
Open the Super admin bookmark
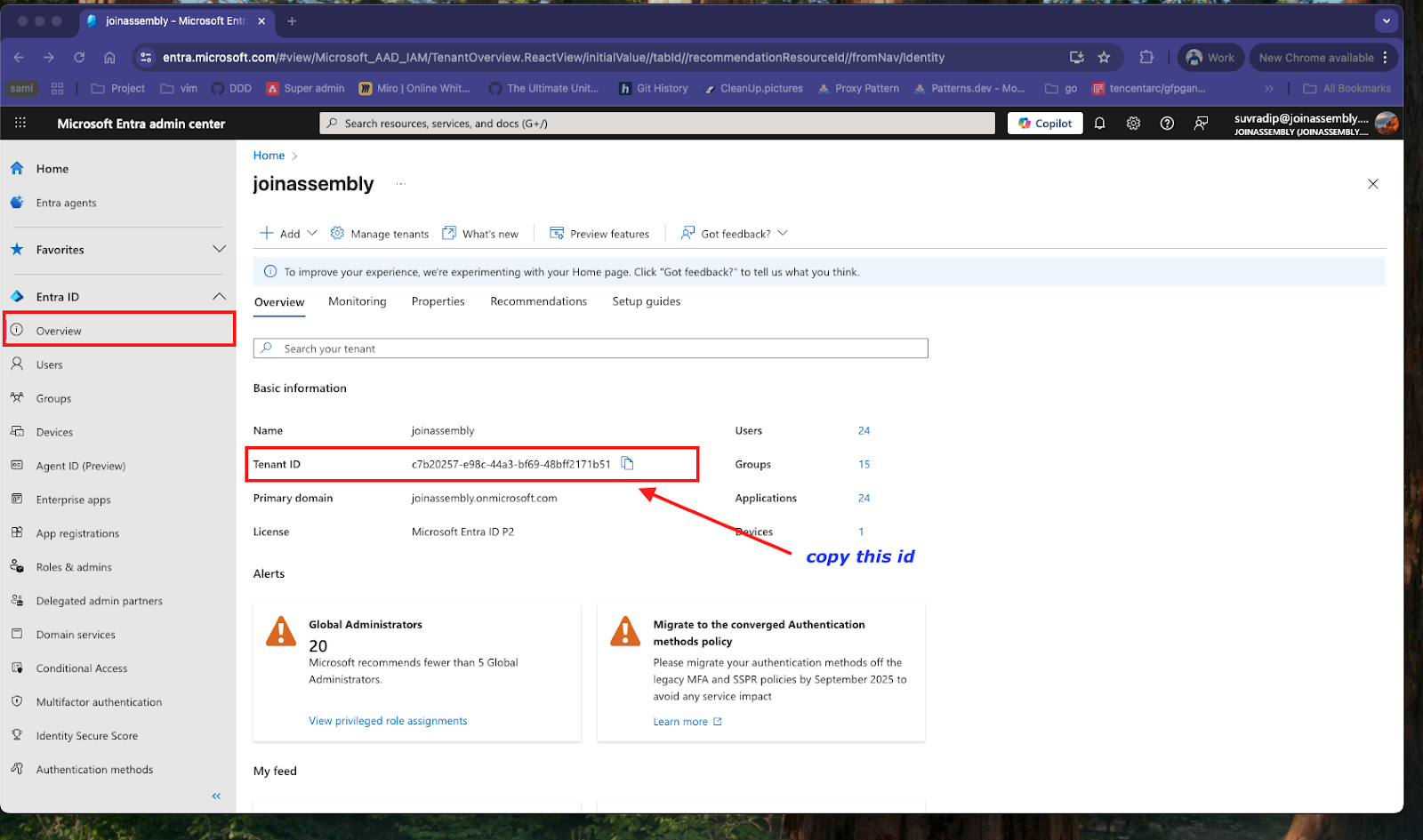pos(306,89)
